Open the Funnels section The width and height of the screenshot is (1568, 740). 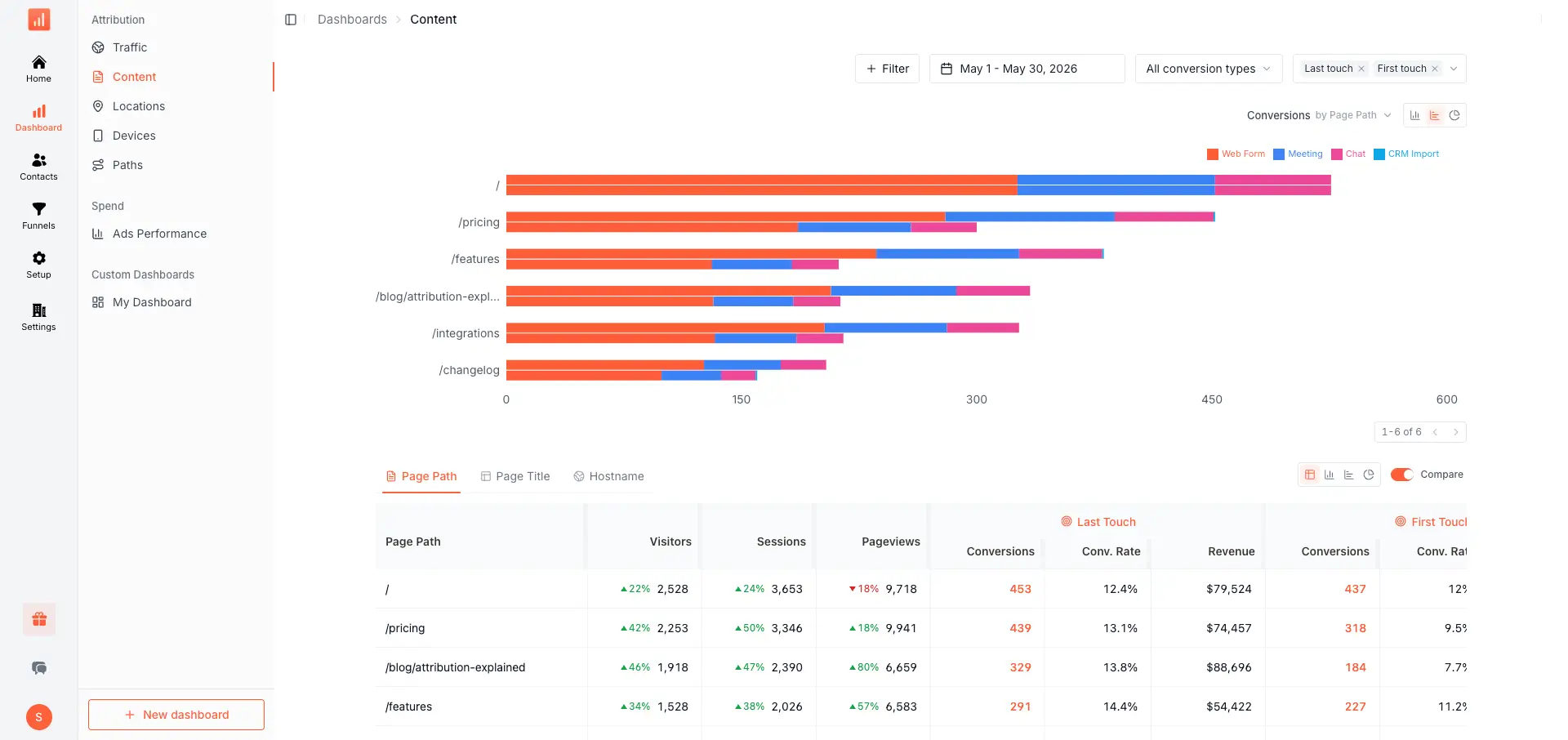tap(38, 216)
